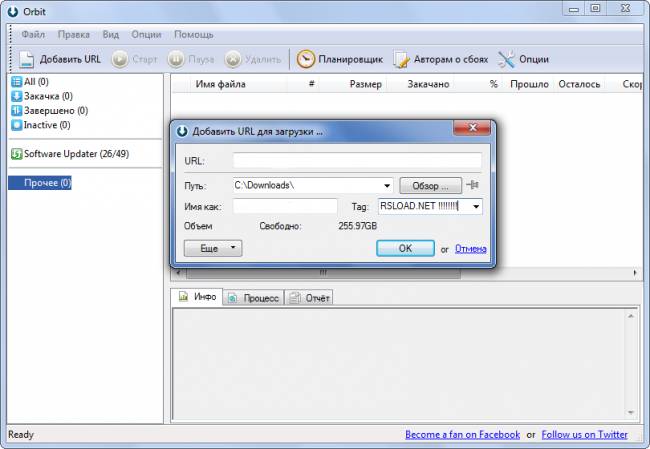Click the Tag text field

coord(424,206)
